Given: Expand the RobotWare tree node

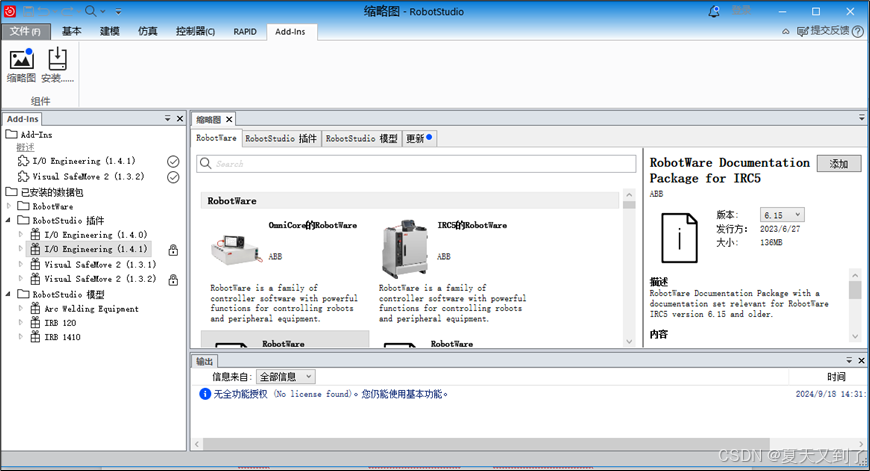Looking at the screenshot, I should click(x=9, y=206).
